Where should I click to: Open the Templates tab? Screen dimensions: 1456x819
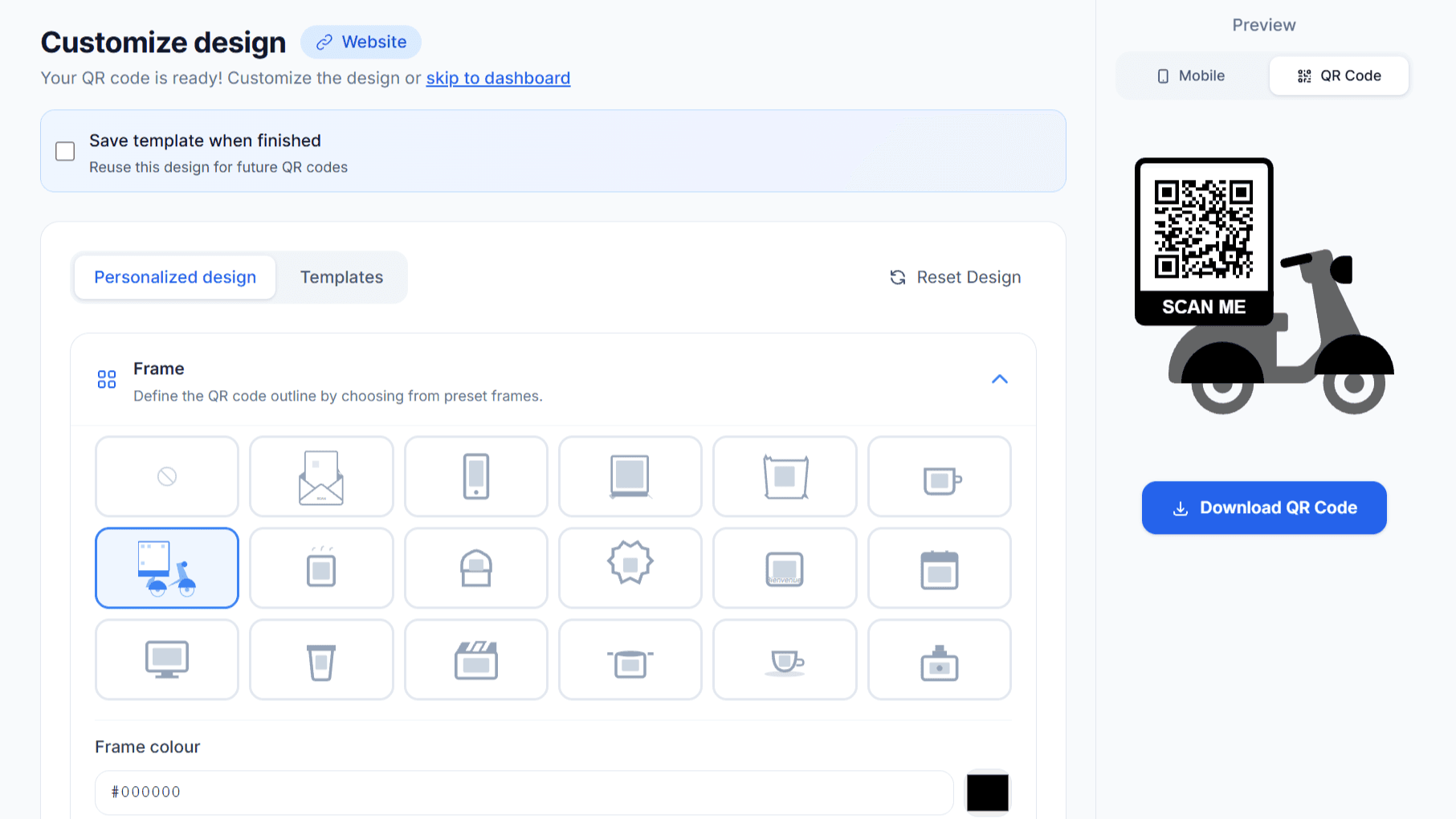[x=341, y=277]
